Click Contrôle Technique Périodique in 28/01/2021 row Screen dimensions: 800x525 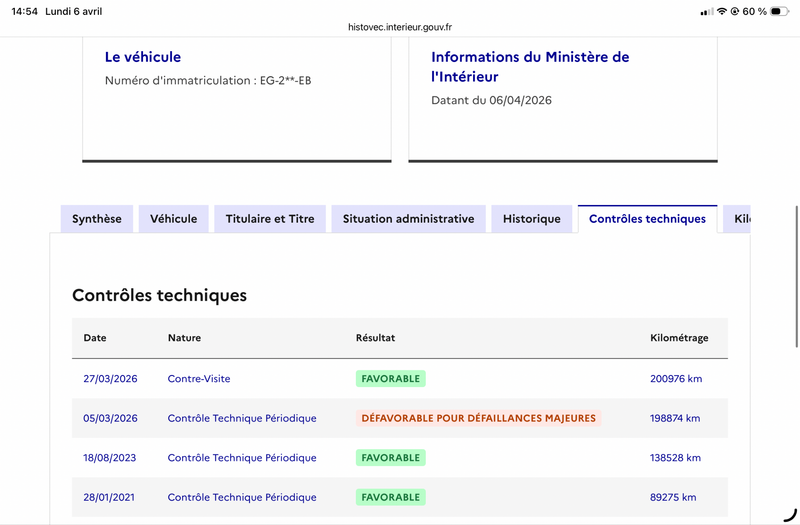tap(242, 497)
